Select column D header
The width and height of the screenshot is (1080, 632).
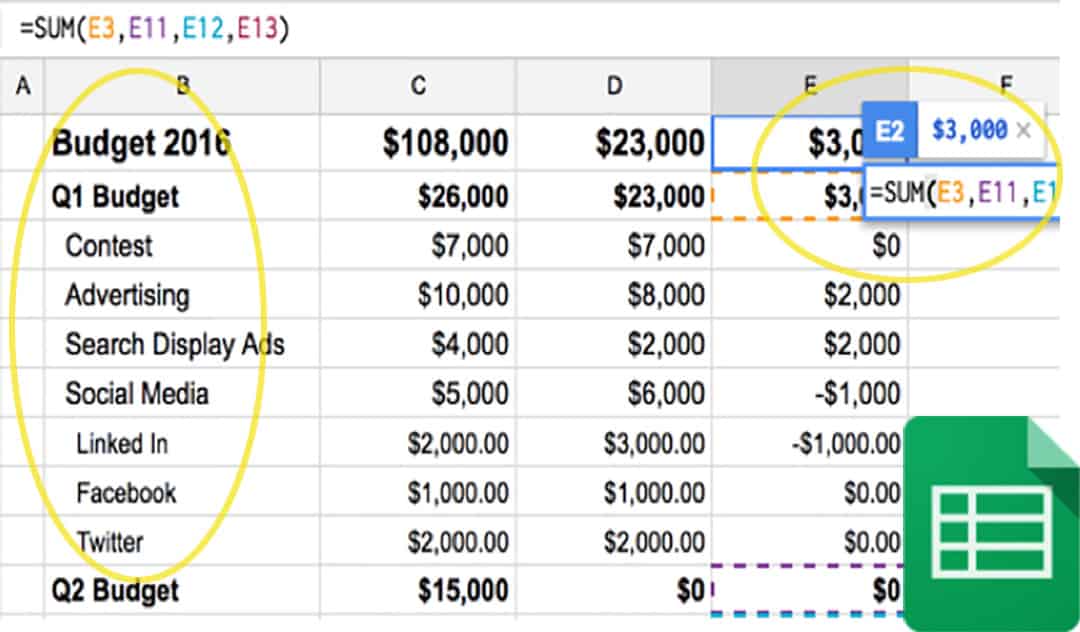(x=614, y=87)
